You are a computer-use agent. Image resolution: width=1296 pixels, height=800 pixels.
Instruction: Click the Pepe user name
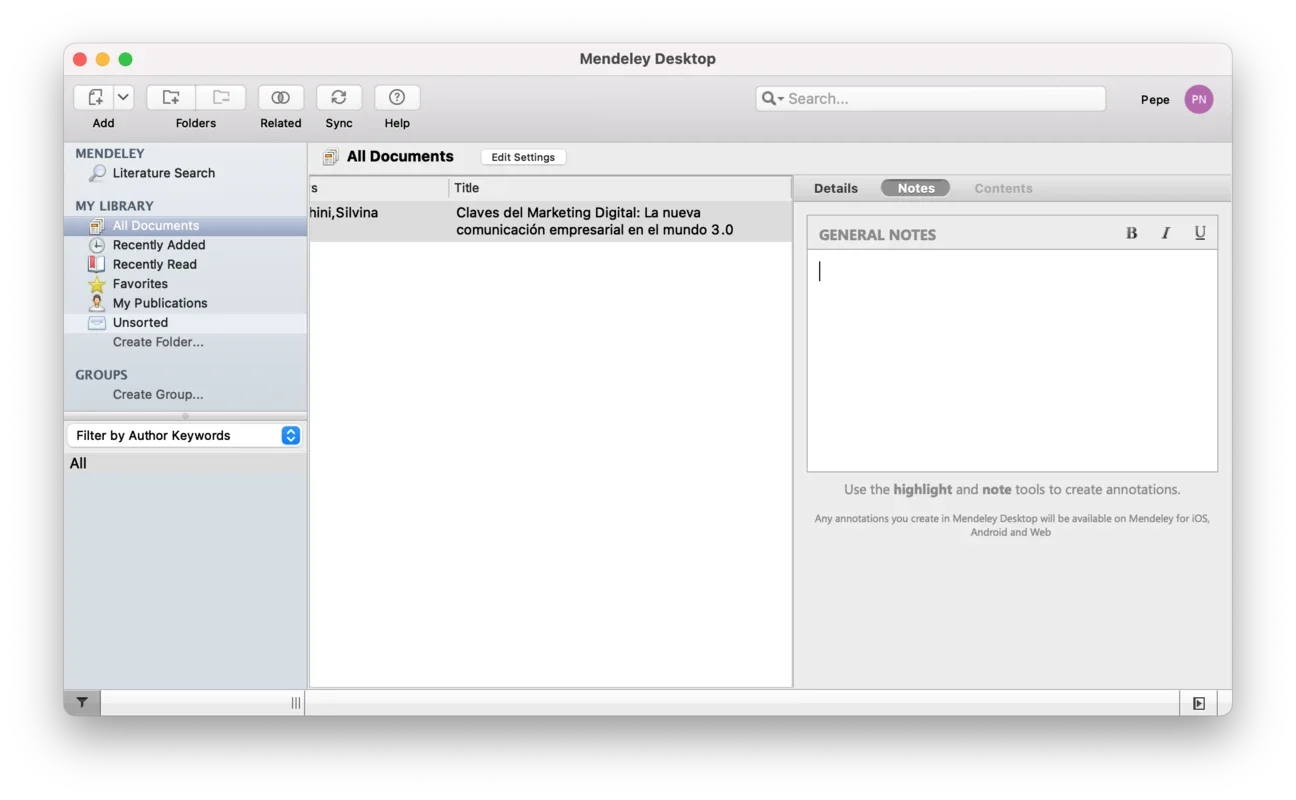(1155, 99)
